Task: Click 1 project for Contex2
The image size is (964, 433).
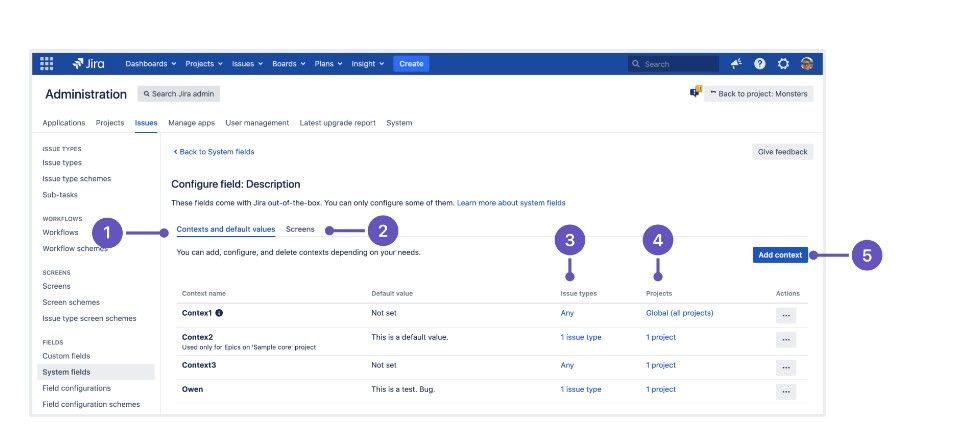Action: [661, 337]
